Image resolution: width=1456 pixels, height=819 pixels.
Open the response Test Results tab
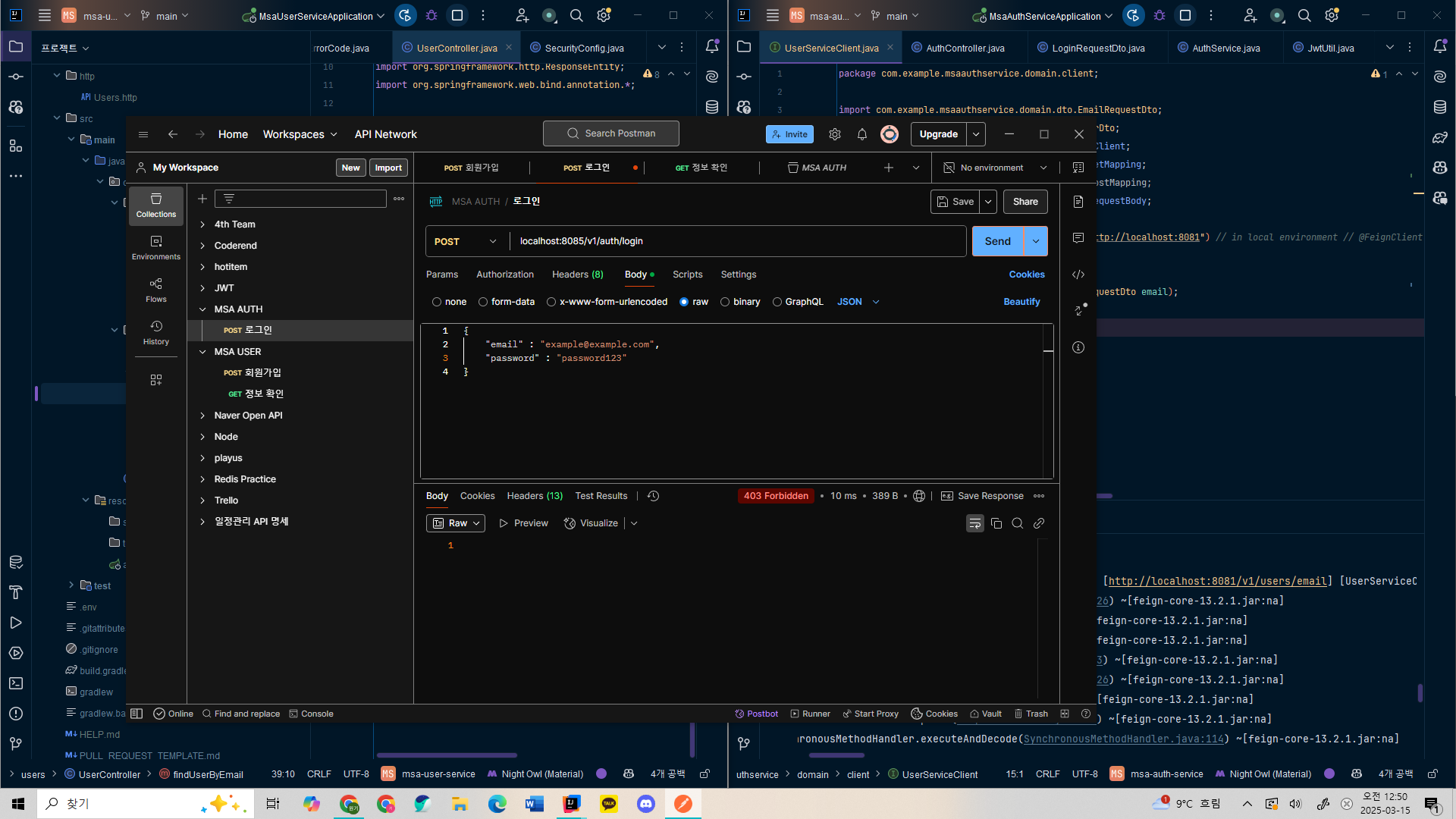(x=601, y=496)
